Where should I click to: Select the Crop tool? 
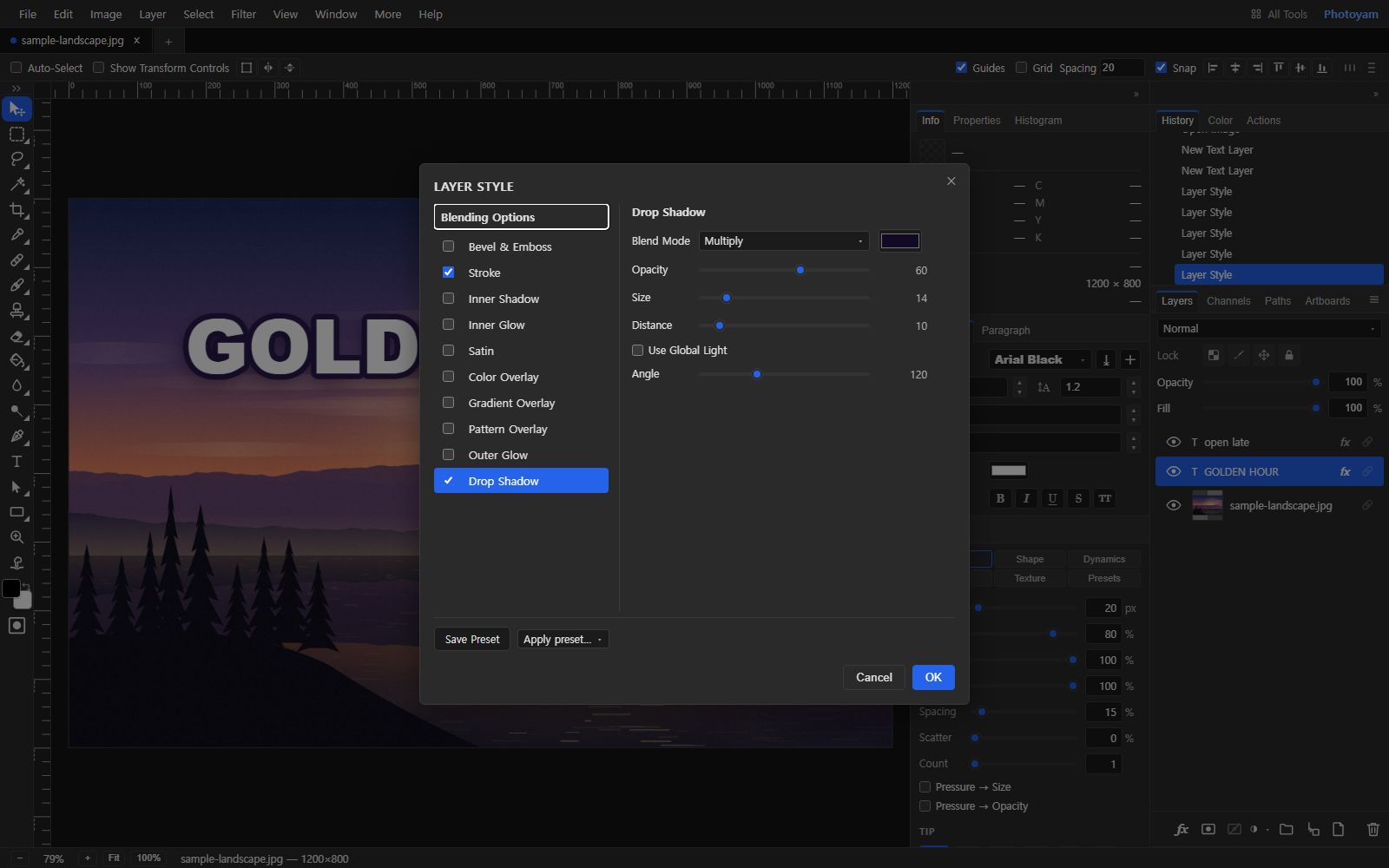pyautogui.click(x=16, y=209)
